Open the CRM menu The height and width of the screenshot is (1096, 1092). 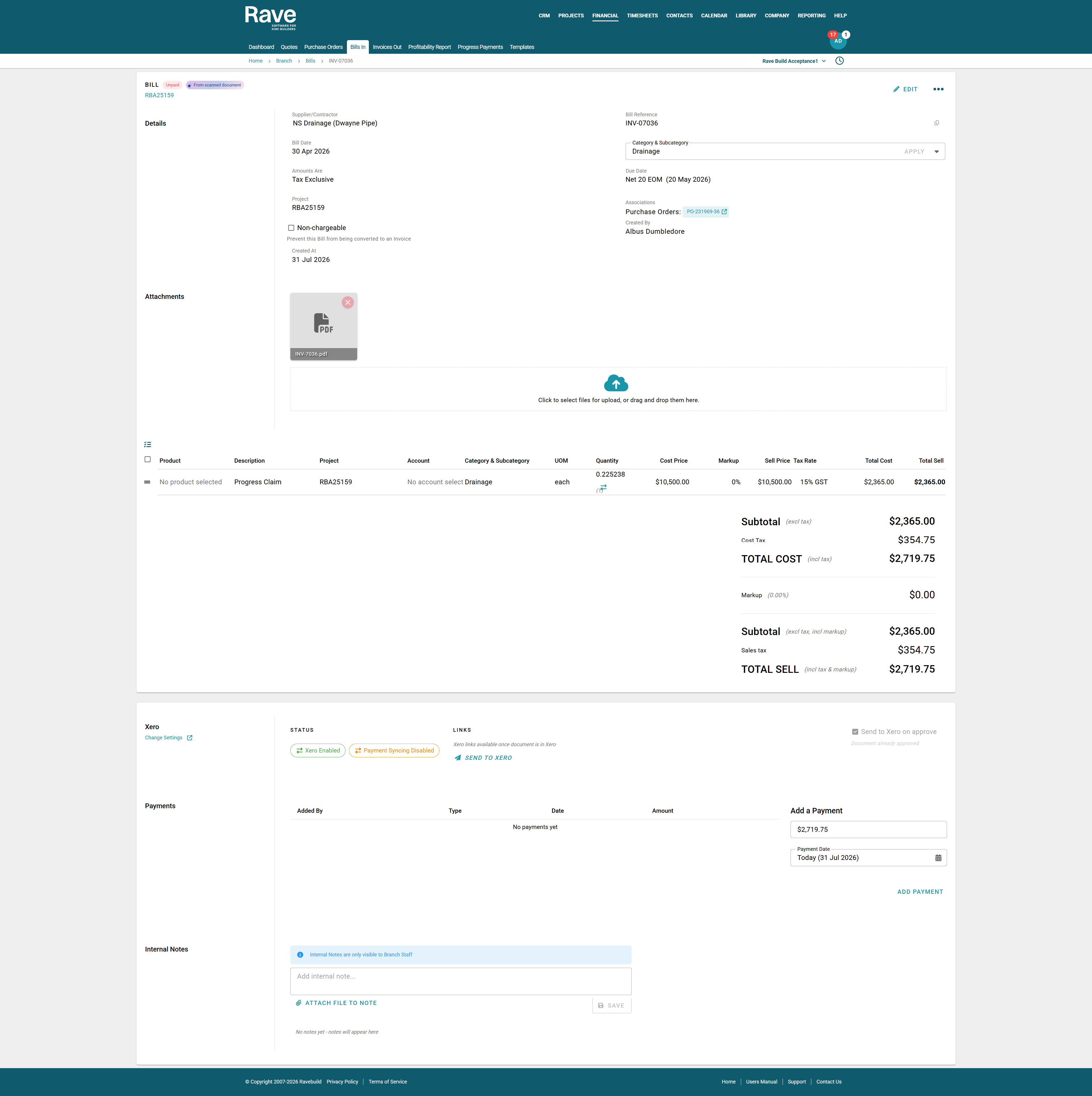(x=544, y=16)
